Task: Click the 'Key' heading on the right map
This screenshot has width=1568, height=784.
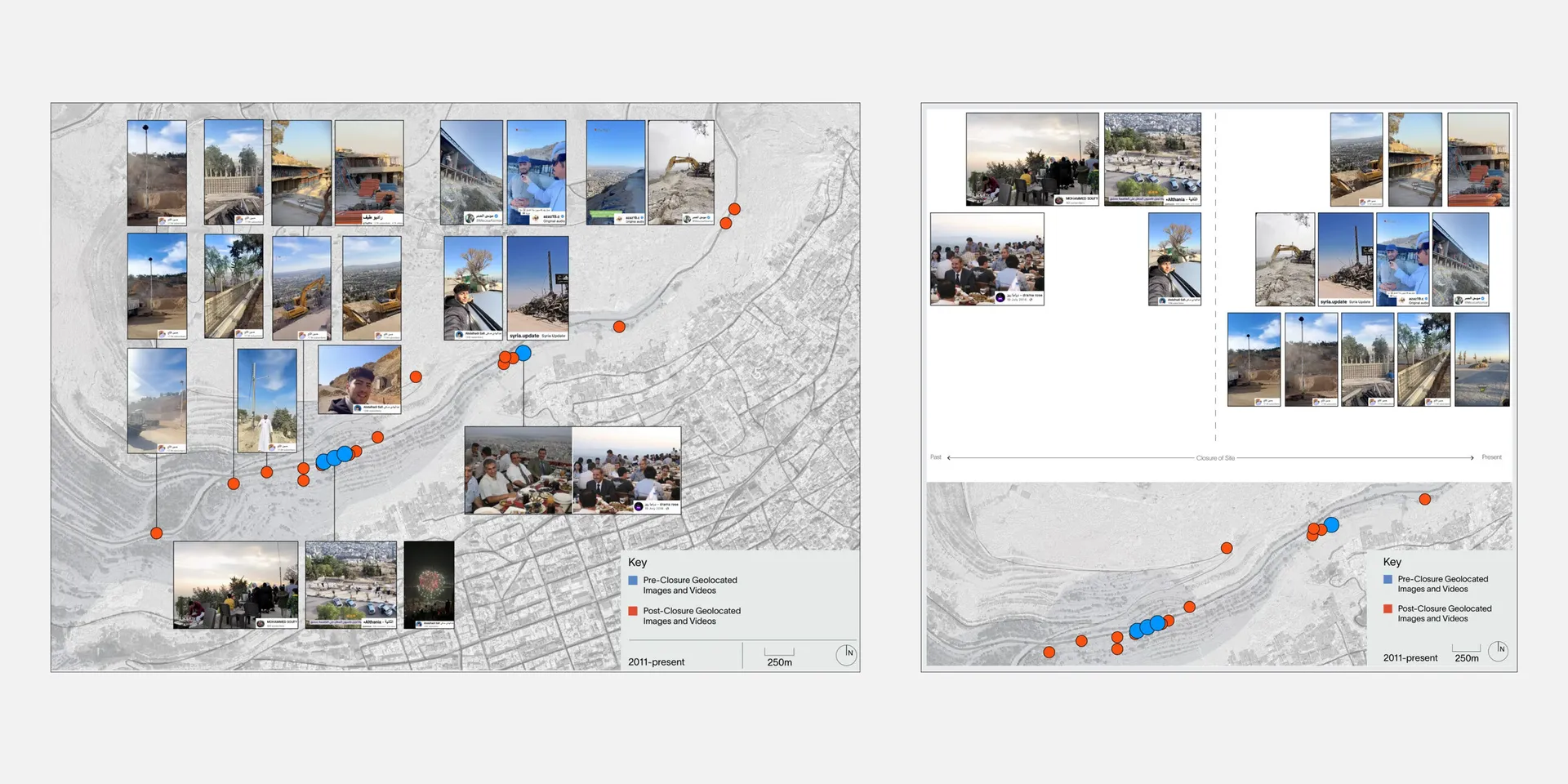Action: pyautogui.click(x=1392, y=562)
